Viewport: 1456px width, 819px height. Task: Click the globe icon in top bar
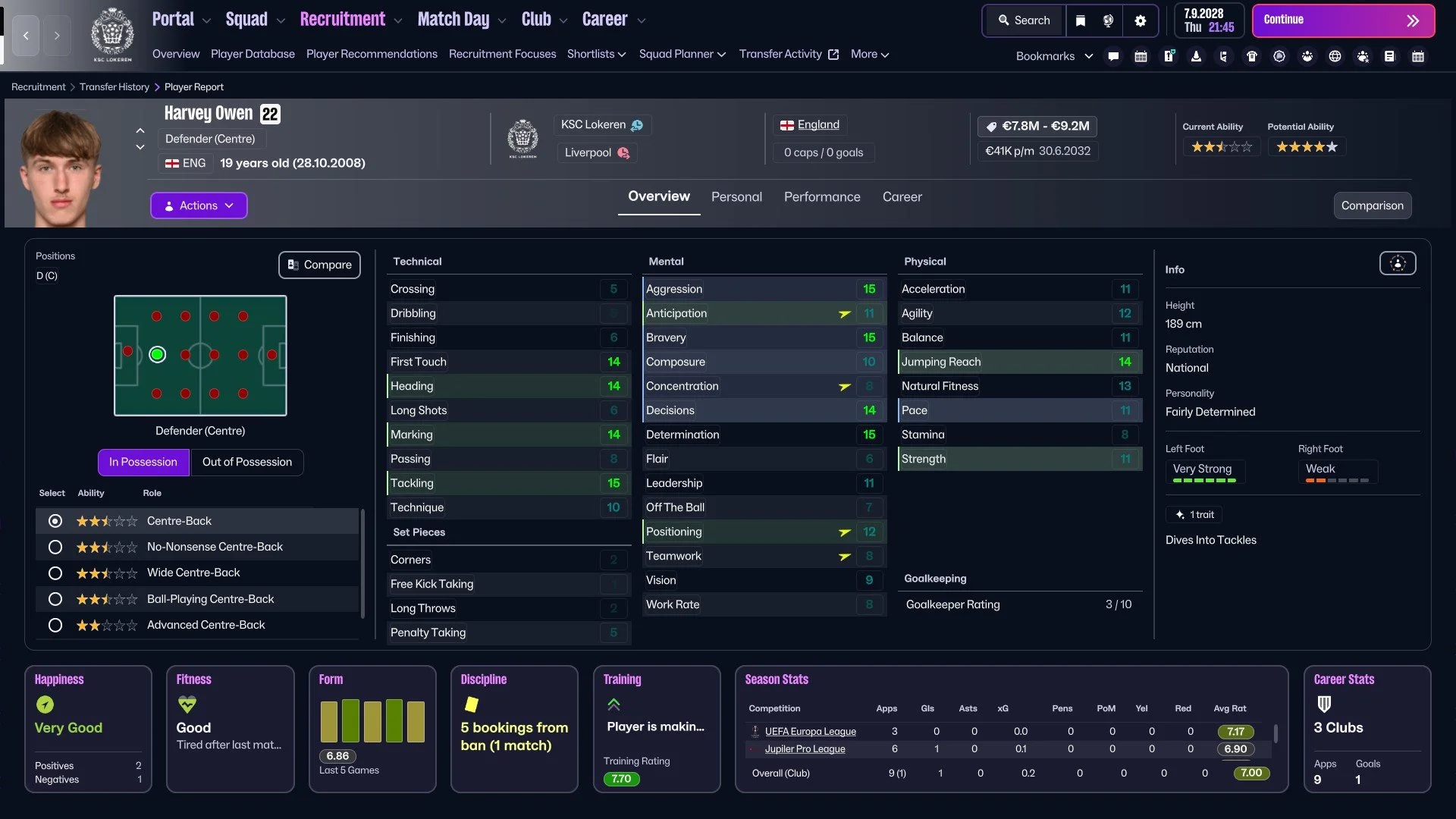[1108, 21]
